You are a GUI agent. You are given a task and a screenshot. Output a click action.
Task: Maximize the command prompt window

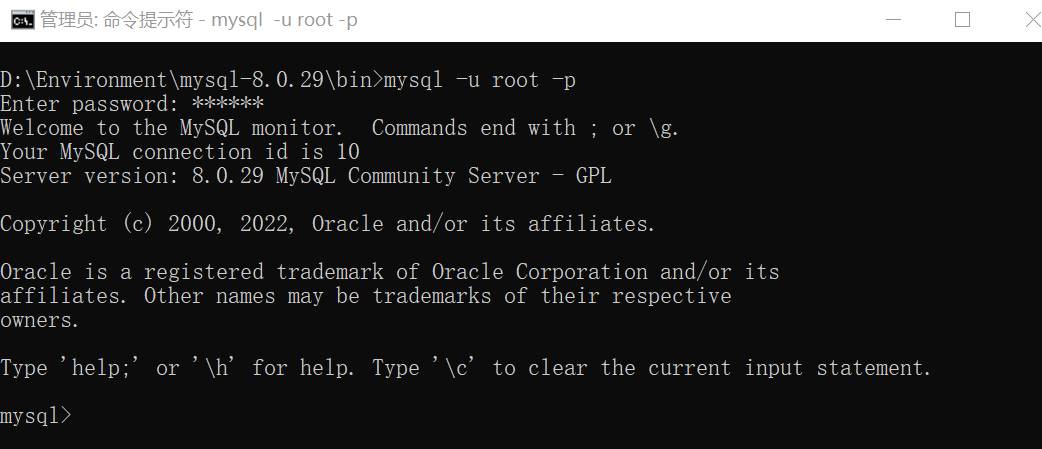tap(962, 20)
